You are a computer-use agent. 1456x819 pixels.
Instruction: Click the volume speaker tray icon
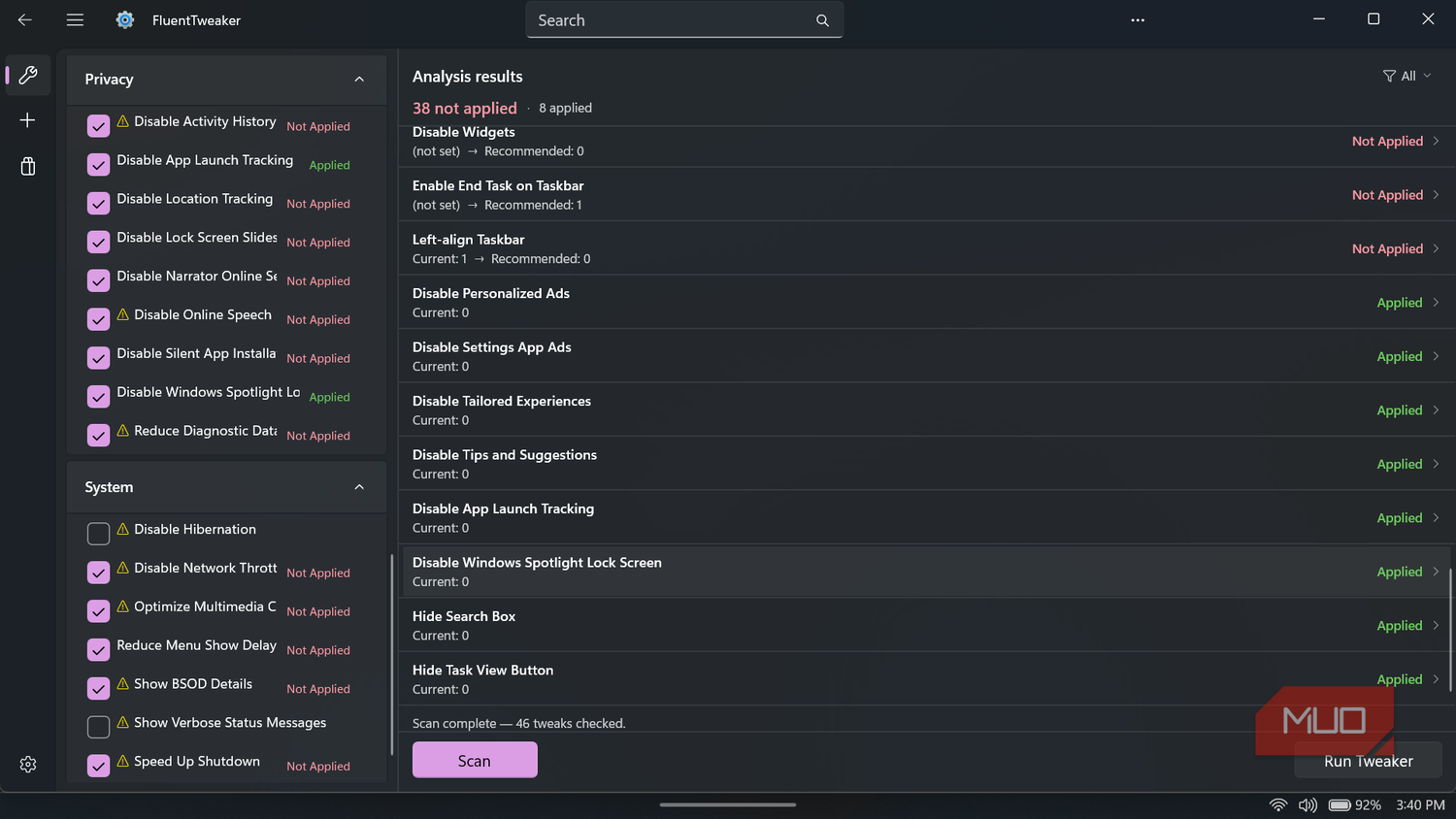tap(1307, 805)
